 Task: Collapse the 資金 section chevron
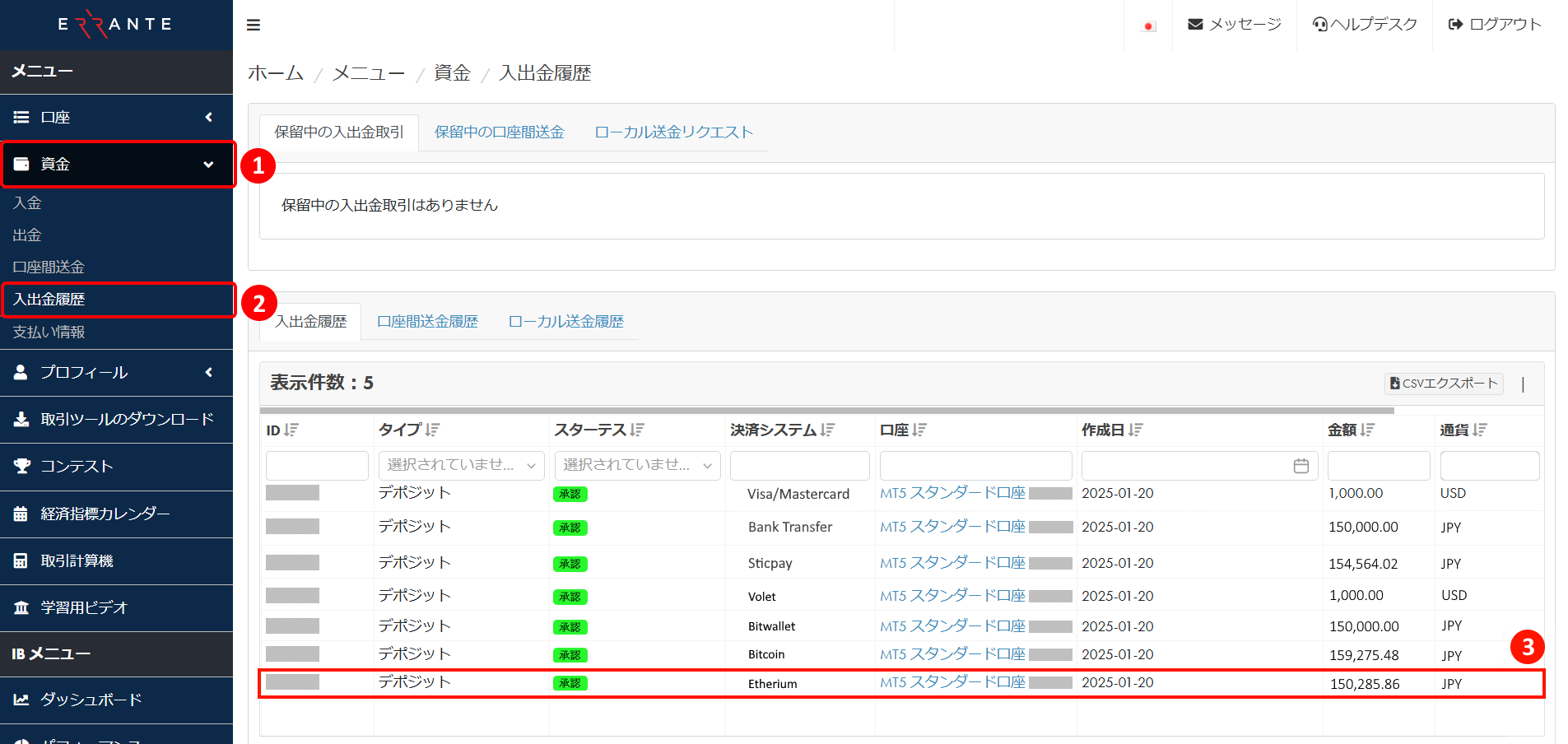208,164
